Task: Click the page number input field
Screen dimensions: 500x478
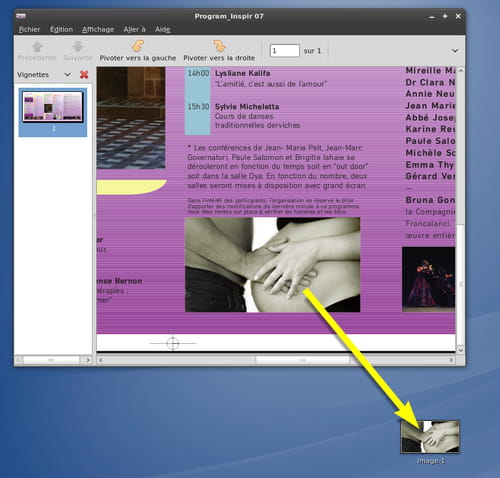Action: click(x=285, y=51)
